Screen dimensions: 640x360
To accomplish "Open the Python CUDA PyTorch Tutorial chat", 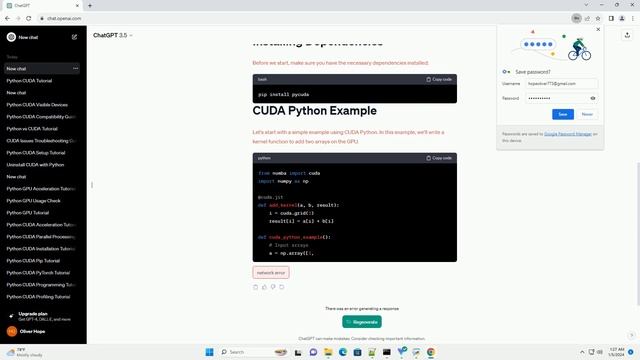I will [38, 273].
